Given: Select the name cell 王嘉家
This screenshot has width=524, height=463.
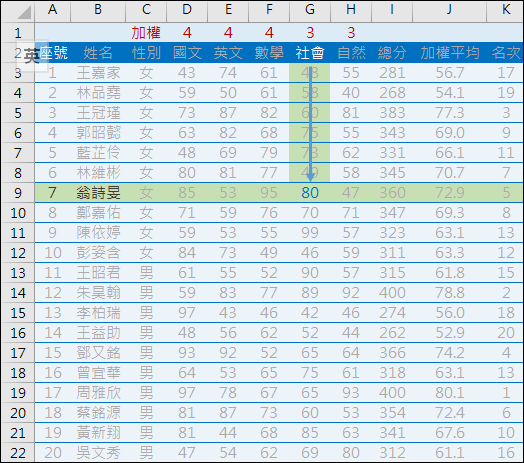Looking at the screenshot, I should 98,73.
